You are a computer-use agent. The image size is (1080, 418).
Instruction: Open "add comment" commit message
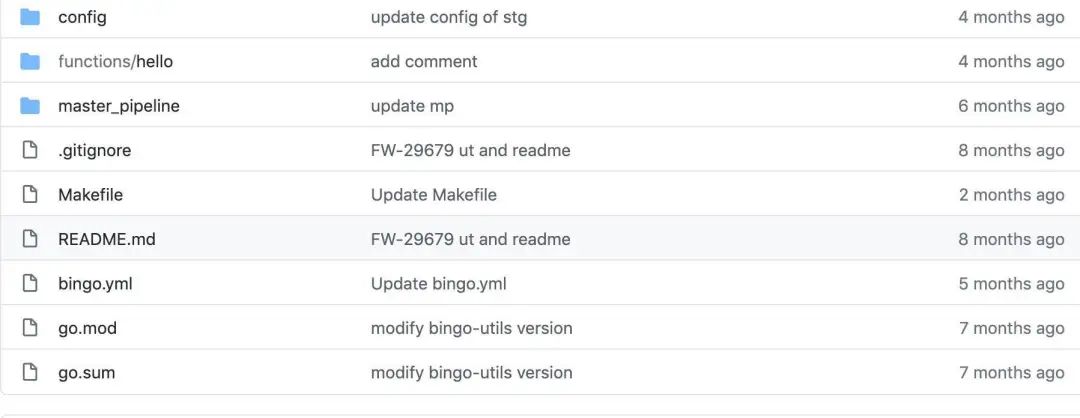click(423, 62)
